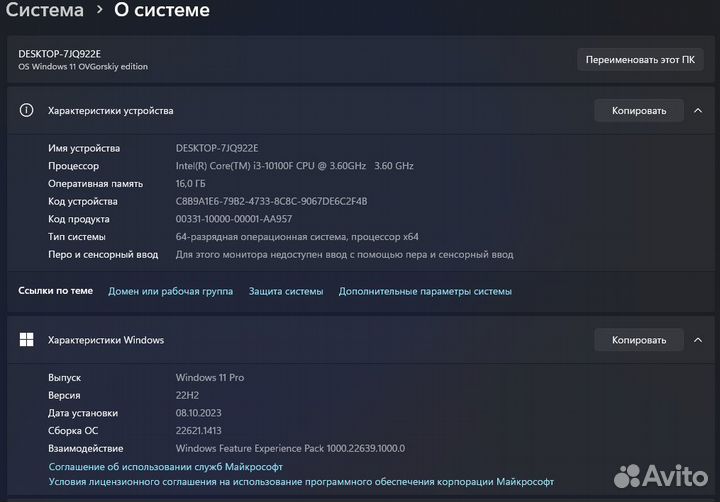Click the Имя устройства label
Viewport: 720px width, 502px height.
click(84, 148)
